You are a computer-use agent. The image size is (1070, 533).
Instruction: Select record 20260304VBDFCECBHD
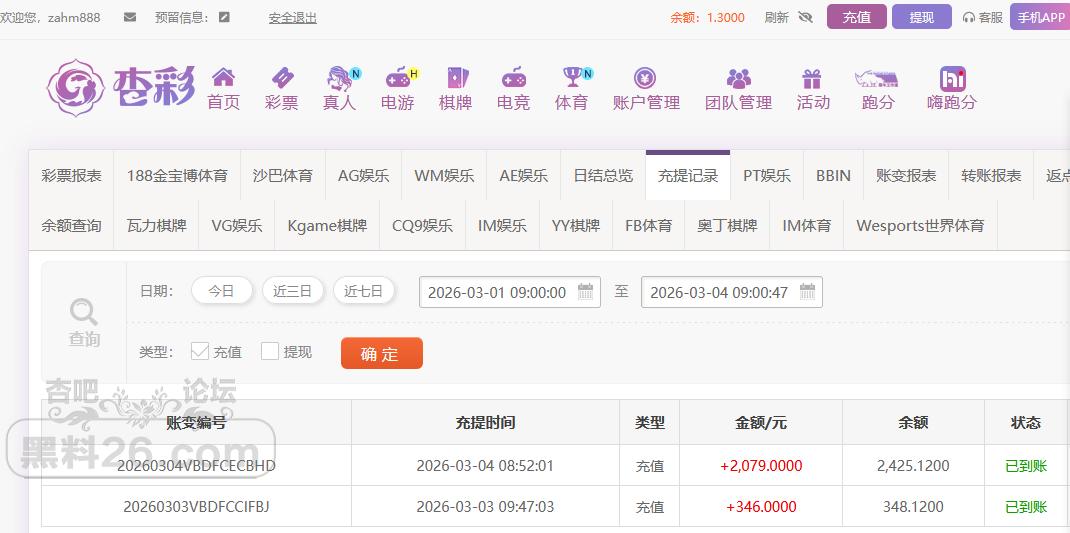[x=197, y=465]
